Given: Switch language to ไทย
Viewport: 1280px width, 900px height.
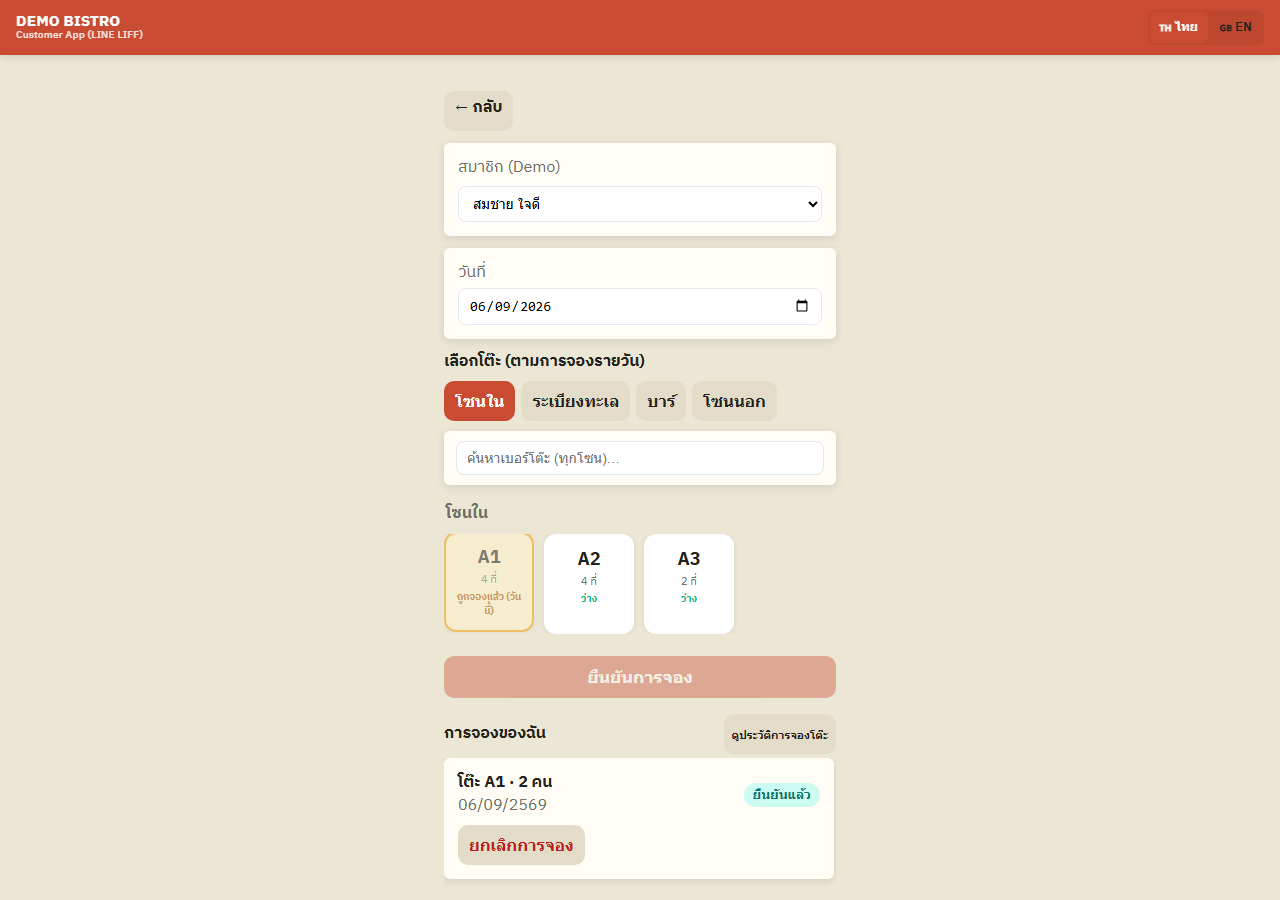Looking at the screenshot, I should [1179, 27].
